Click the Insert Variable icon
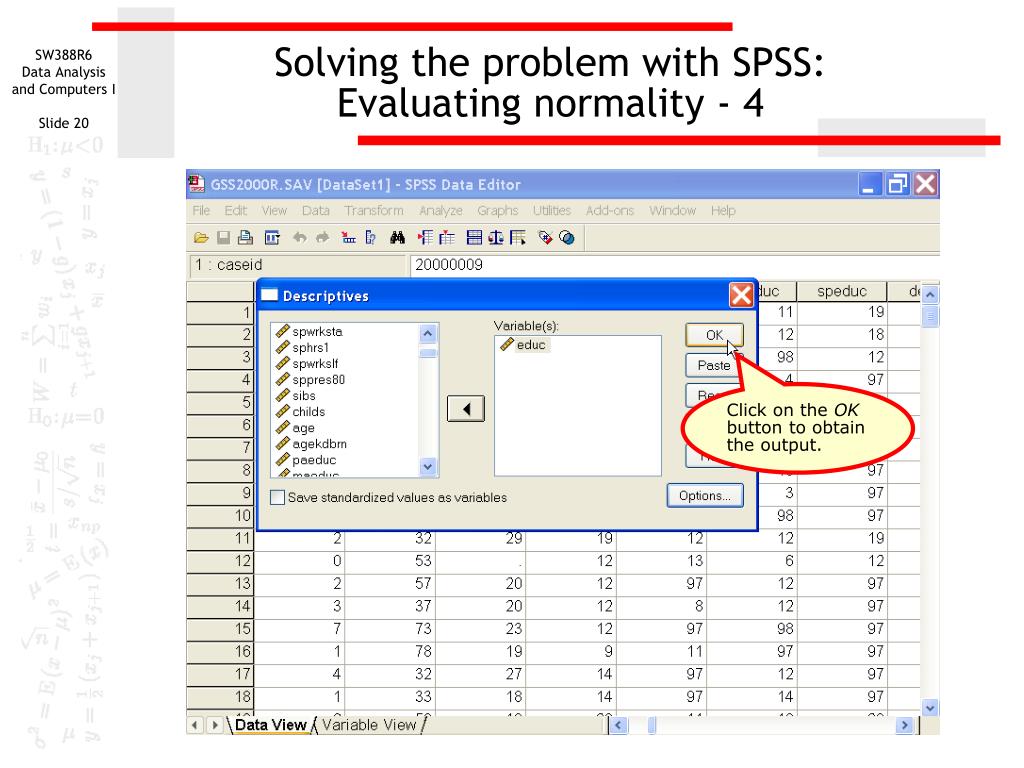 (x=447, y=238)
